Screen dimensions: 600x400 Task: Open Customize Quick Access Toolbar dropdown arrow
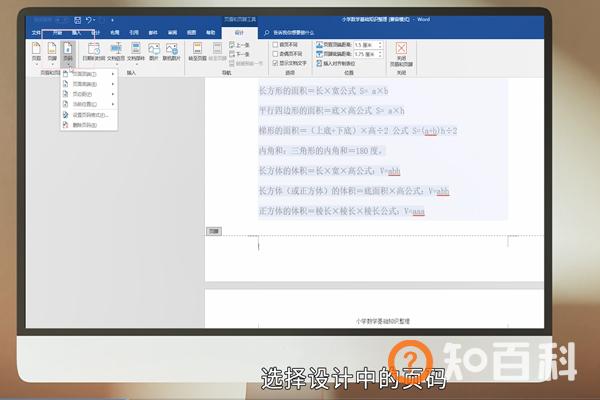[x=112, y=20]
